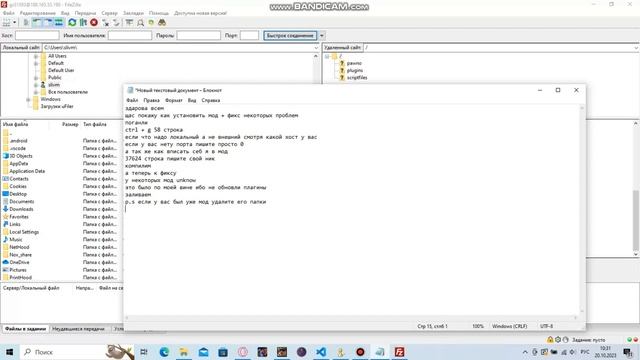640x360 pixels.
Task: Collapse the remote root "/" tree node
Action: pos(327,56)
